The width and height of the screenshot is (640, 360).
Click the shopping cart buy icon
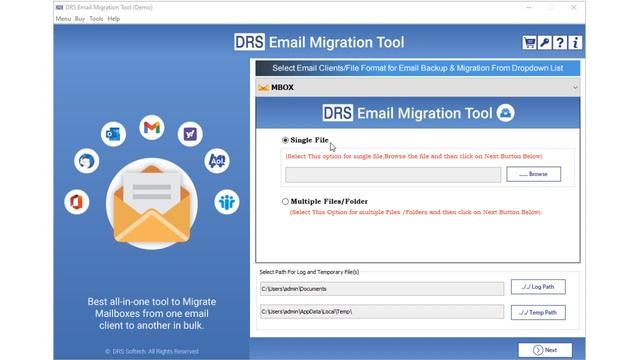click(529, 42)
